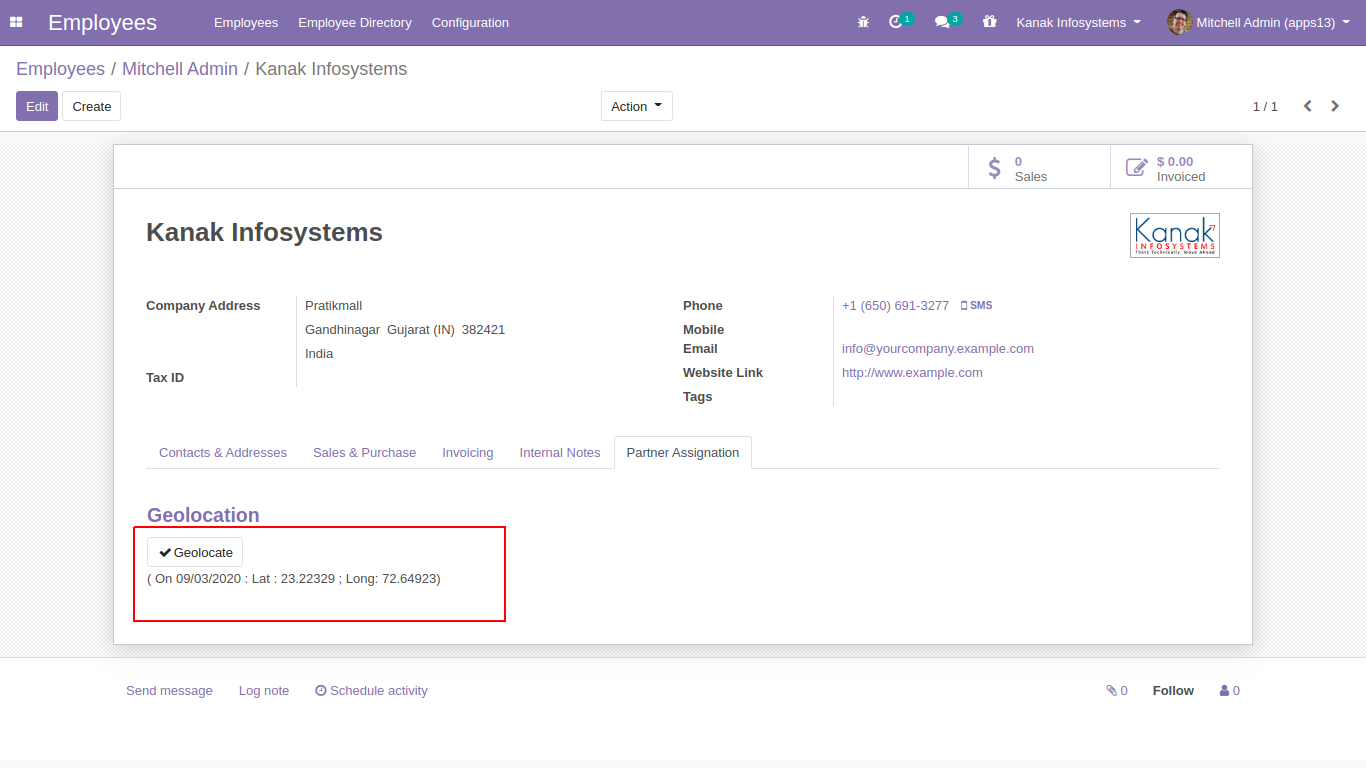
Task: Click the country text India
Action: pyautogui.click(x=319, y=354)
